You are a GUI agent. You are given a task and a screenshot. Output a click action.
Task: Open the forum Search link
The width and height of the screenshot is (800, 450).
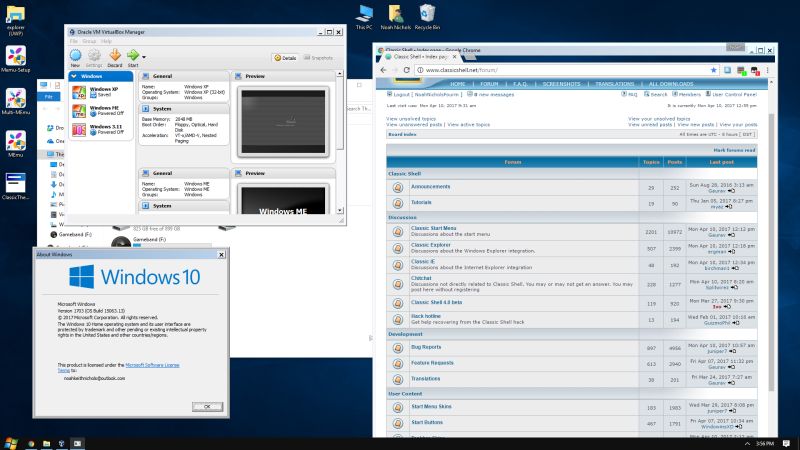coord(658,94)
